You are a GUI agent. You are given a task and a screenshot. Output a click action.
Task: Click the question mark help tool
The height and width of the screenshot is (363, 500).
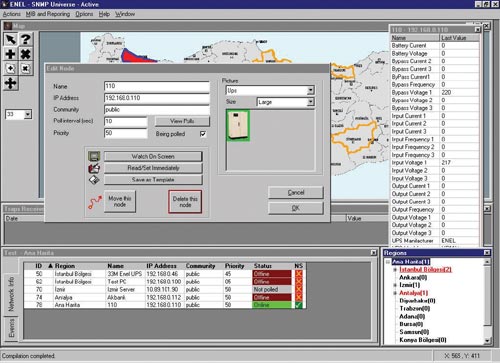point(26,39)
